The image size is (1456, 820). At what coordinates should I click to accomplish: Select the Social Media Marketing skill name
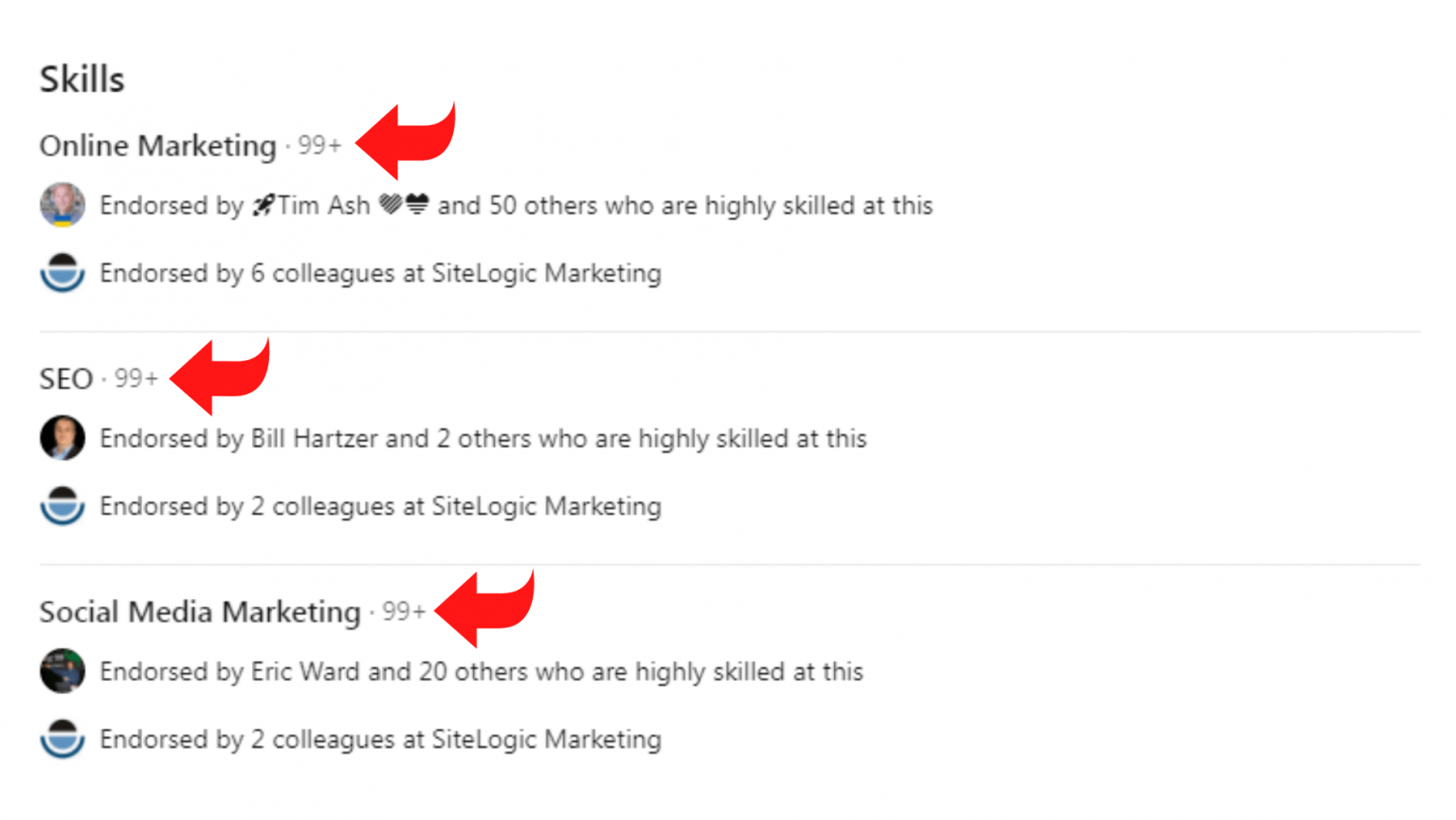point(199,612)
